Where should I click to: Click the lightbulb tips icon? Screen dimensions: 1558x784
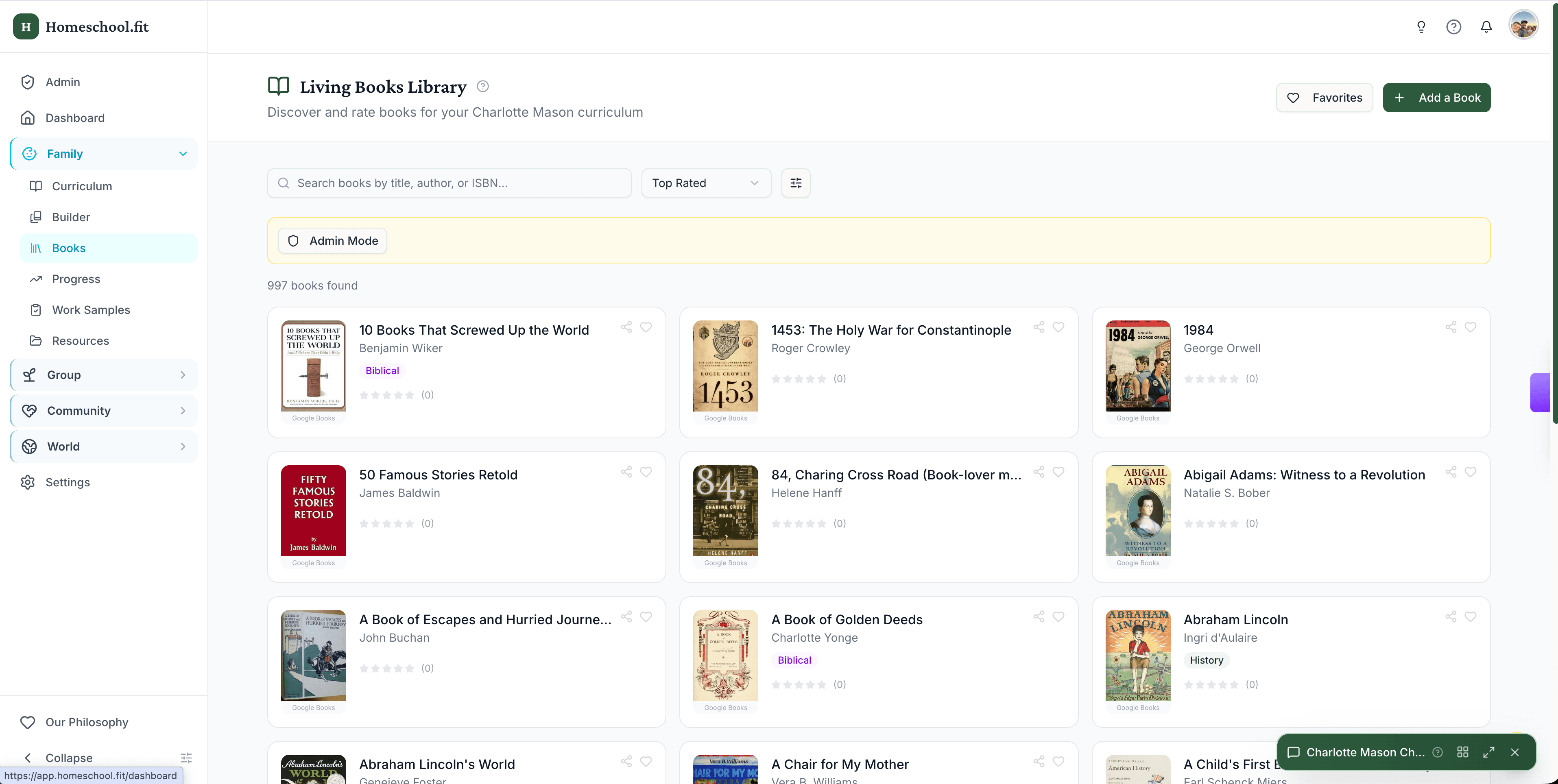(x=1421, y=26)
